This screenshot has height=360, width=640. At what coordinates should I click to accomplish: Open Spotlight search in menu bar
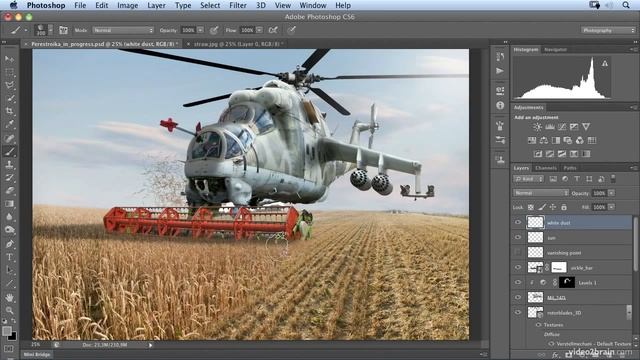[626, 5]
